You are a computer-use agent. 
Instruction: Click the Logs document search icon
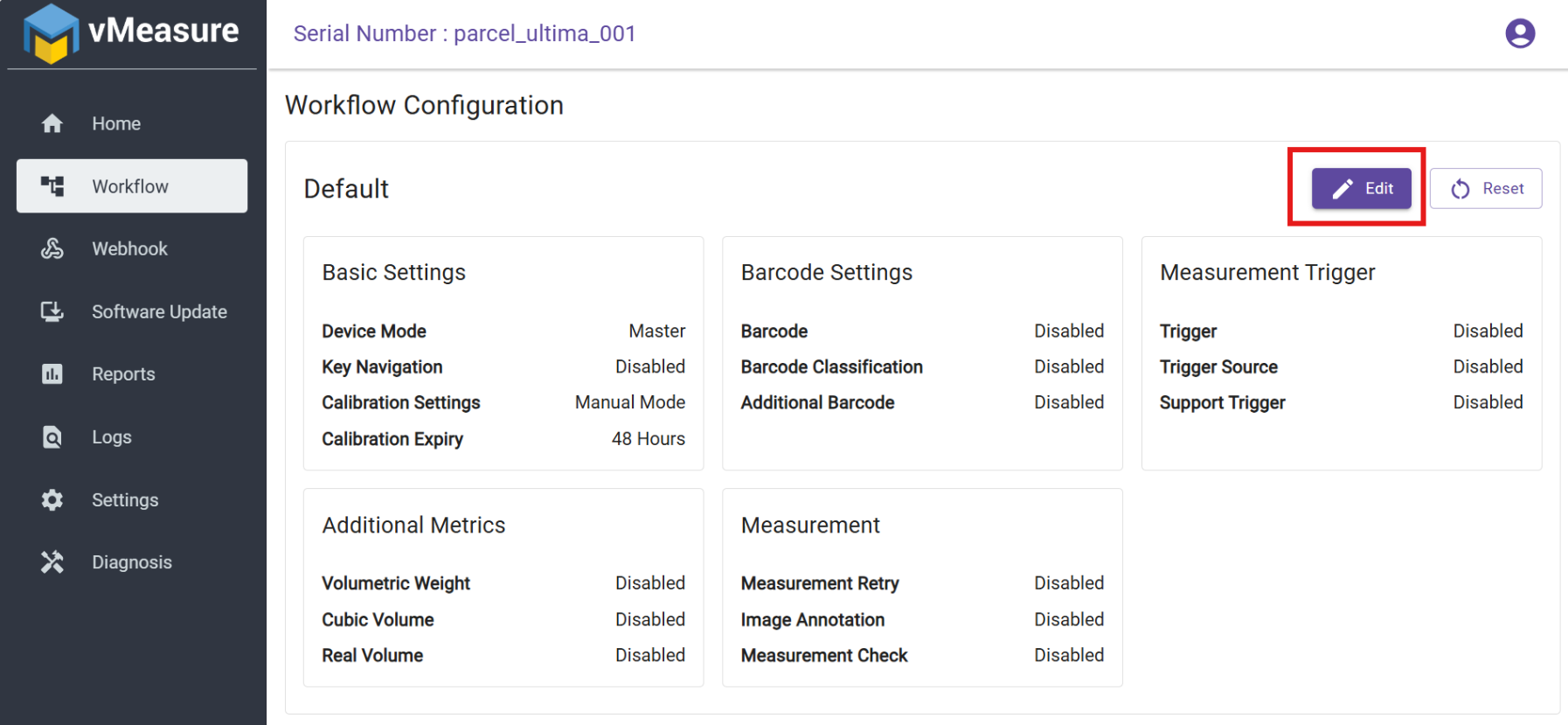(x=52, y=436)
